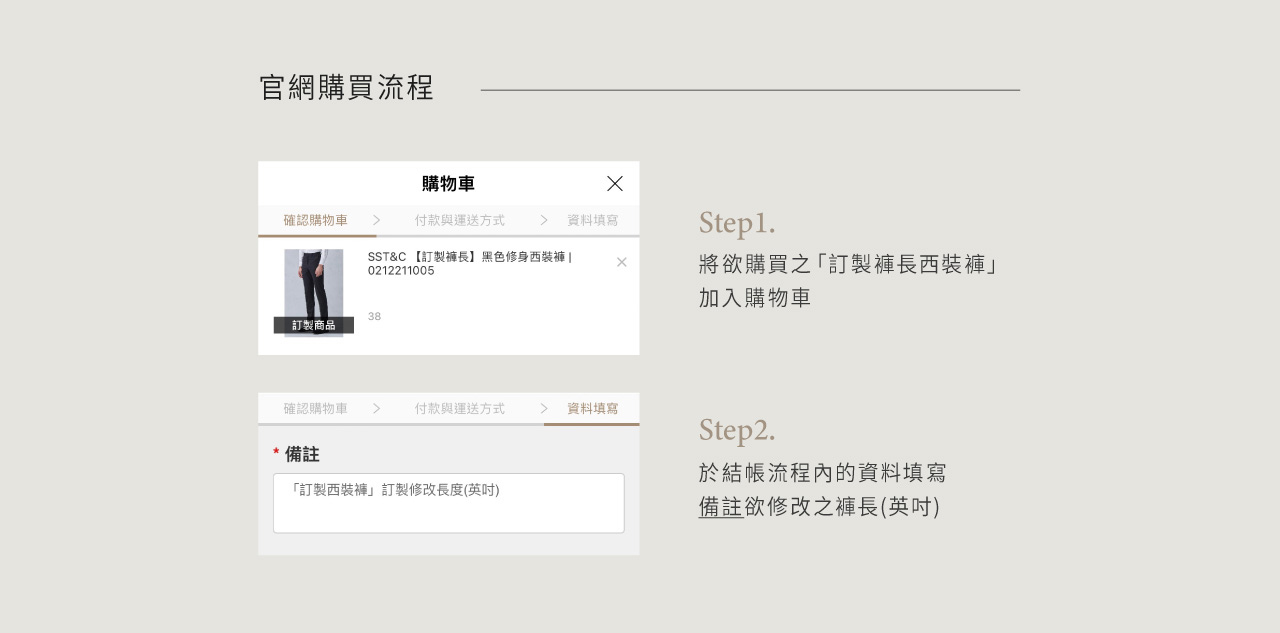The height and width of the screenshot is (633, 1280).
Task: Switch to 付款與運送方式 in the cart panel
Action: coord(459,220)
